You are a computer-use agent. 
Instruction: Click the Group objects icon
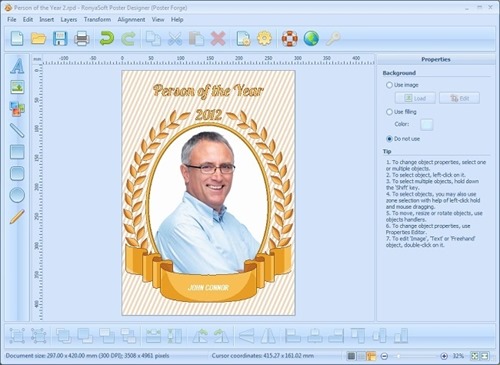[17, 336]
